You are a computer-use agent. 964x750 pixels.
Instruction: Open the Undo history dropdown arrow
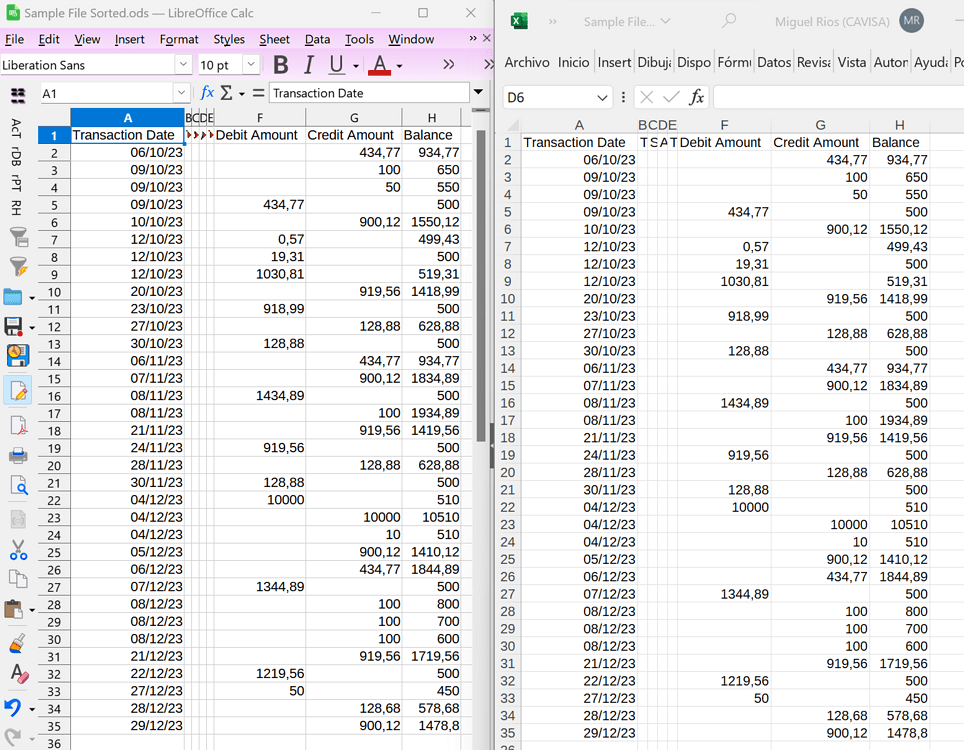pyautogui.click(x=31, y=709)
